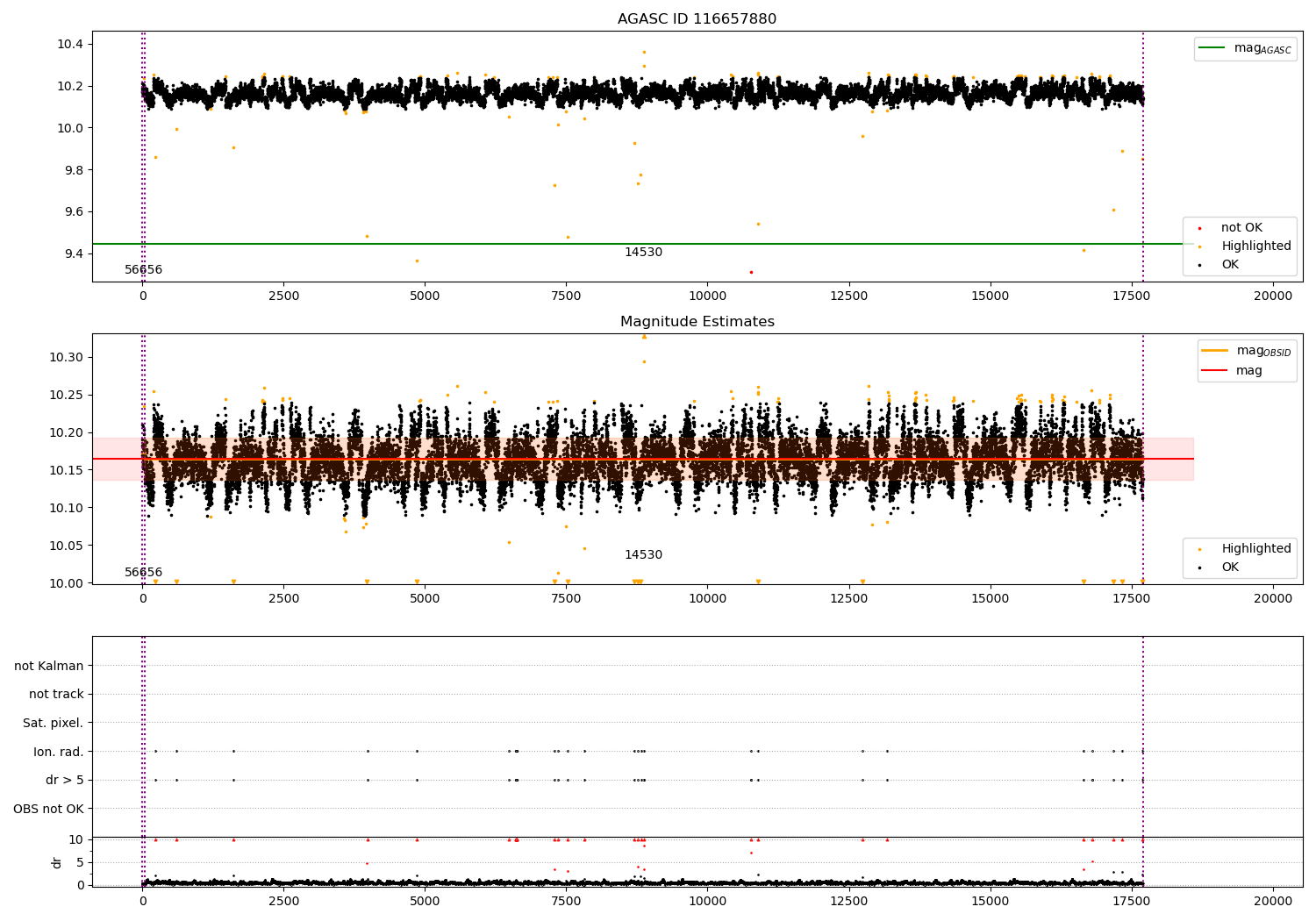Viewport: 1316px width, 921px height.
Task: Click the 'dr > 5' axis label
Action: tap(65, 780)
